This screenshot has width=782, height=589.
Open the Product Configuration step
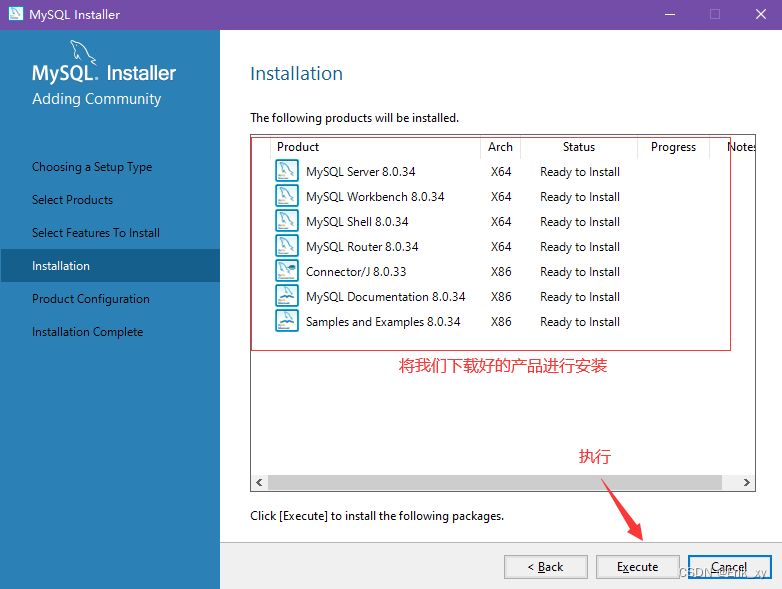(x=91, y=299)
